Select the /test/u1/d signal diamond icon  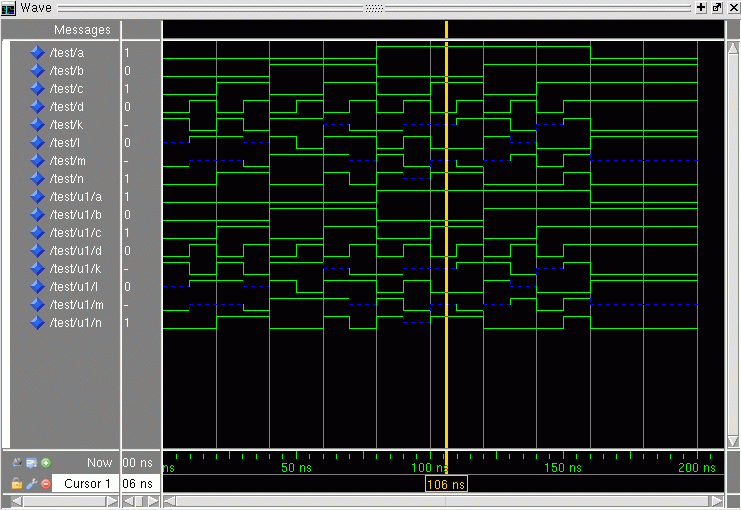tap(37, 251)
